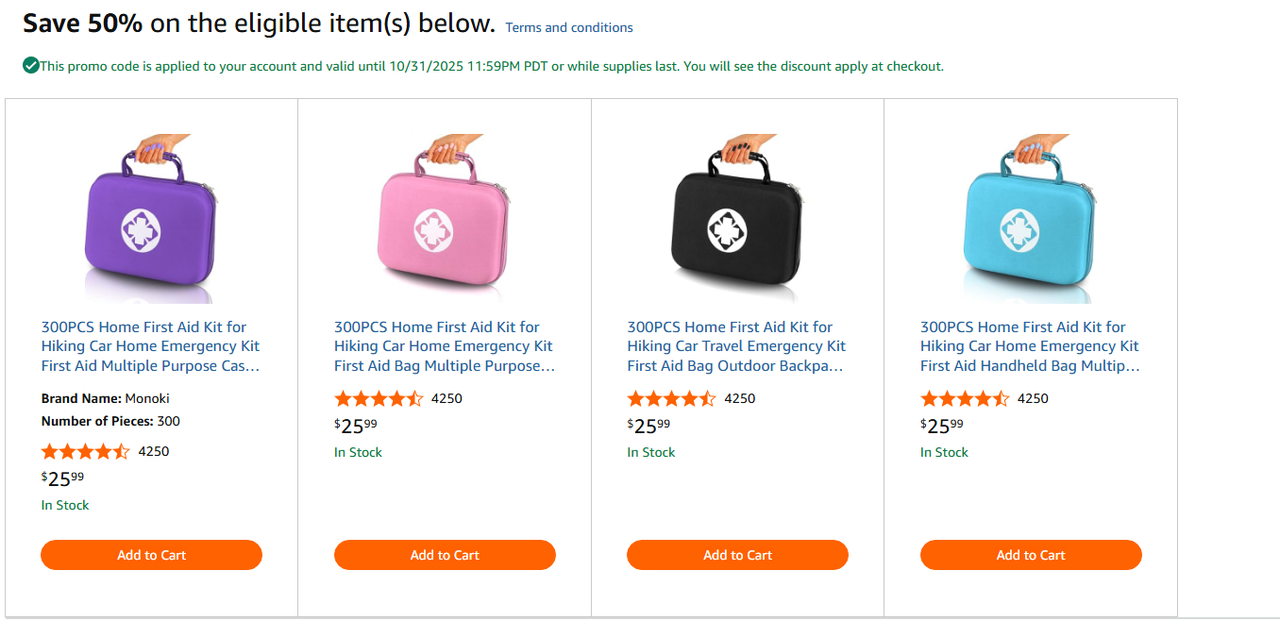Click the blue first aid kit image
Image resolution: width=1280 pixels, height=636 pixels.
coord(1030,218)
